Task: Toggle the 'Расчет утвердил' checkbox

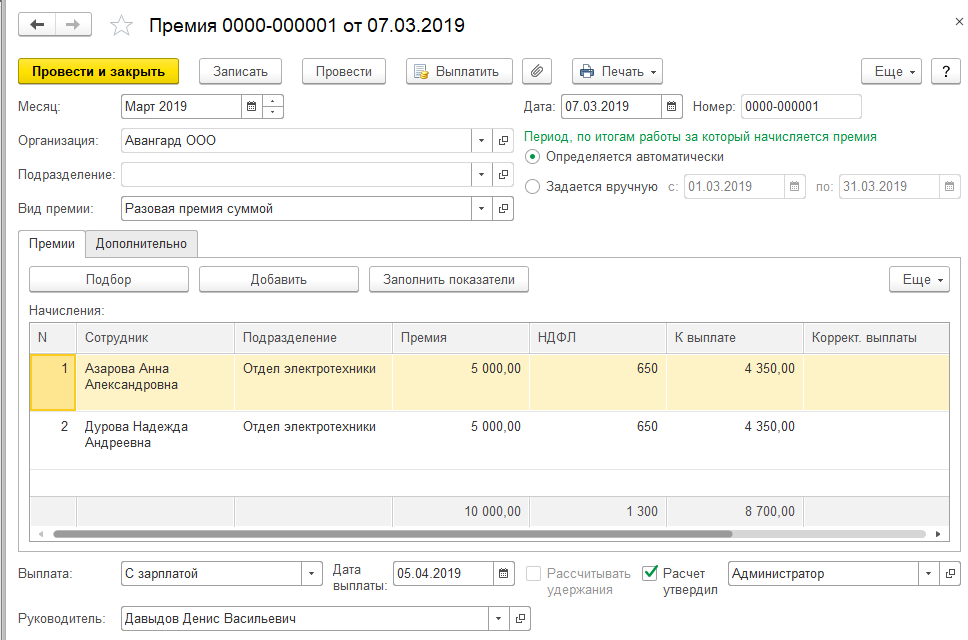Action: pyautogui.click(x=650, y=574)
